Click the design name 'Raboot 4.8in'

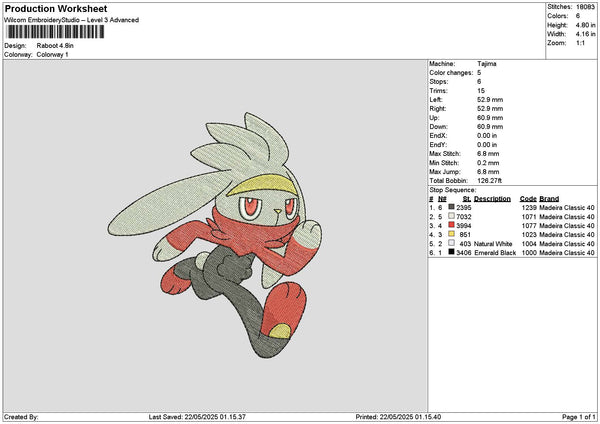[55, 46]
